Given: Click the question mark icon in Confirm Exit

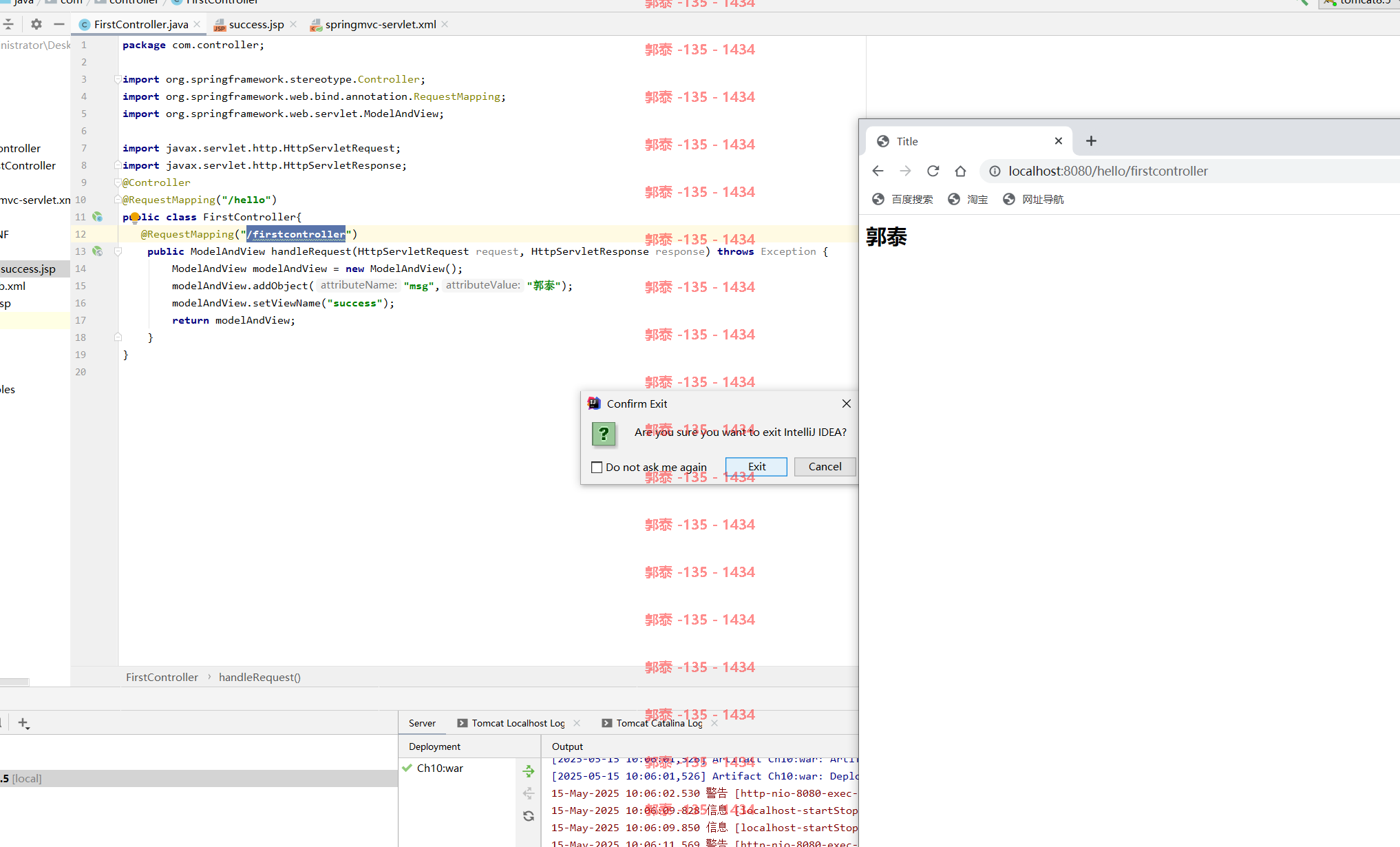Looking at the screenshot, I should click(x=604, y=434).
